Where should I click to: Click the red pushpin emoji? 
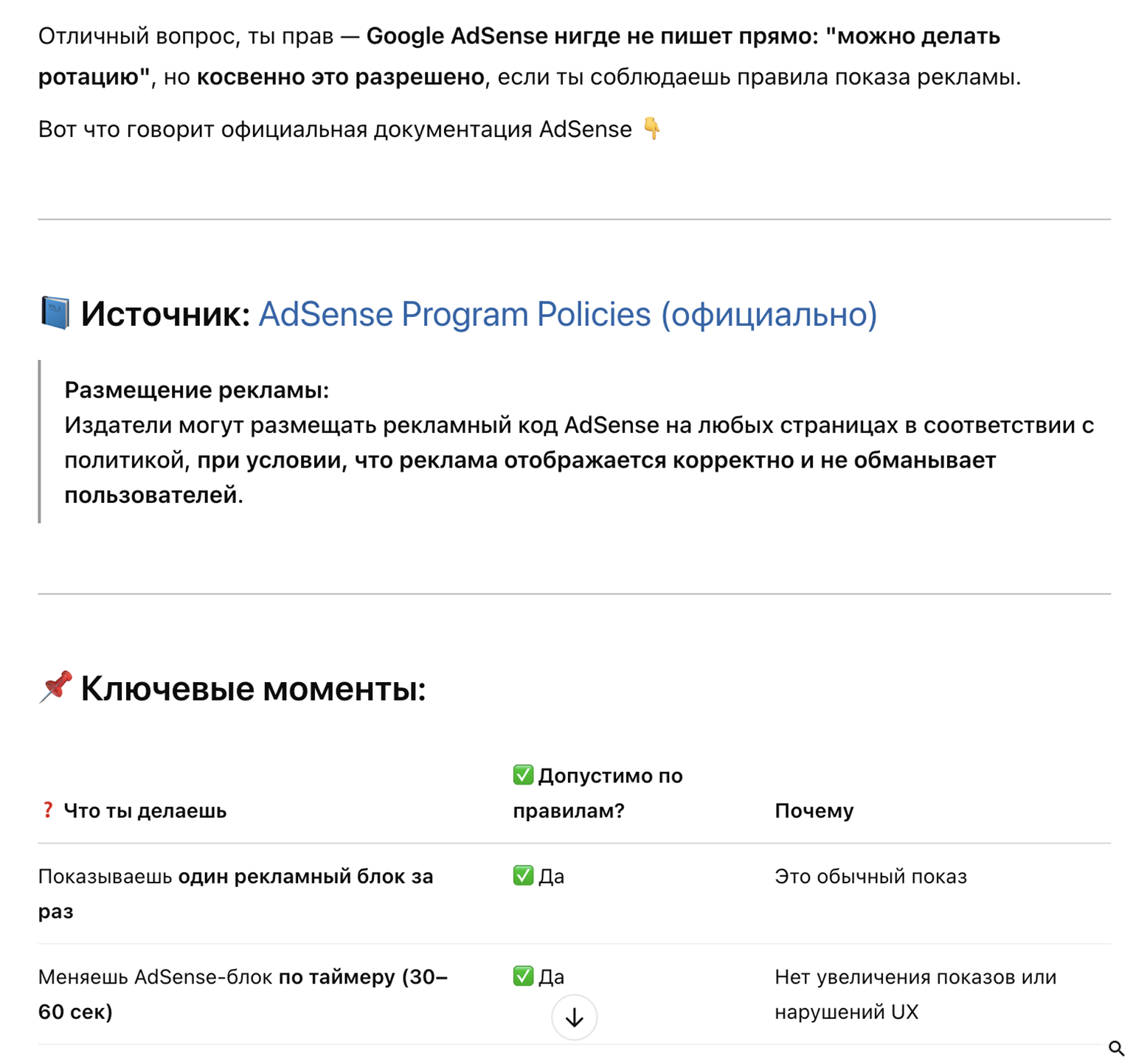[55, 687]
